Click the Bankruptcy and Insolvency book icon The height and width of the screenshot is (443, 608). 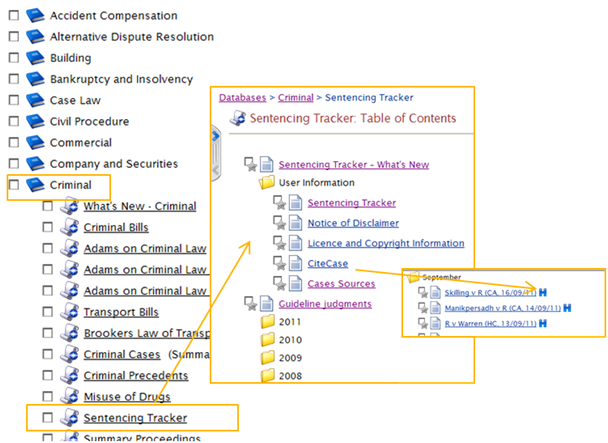point(35,79)
